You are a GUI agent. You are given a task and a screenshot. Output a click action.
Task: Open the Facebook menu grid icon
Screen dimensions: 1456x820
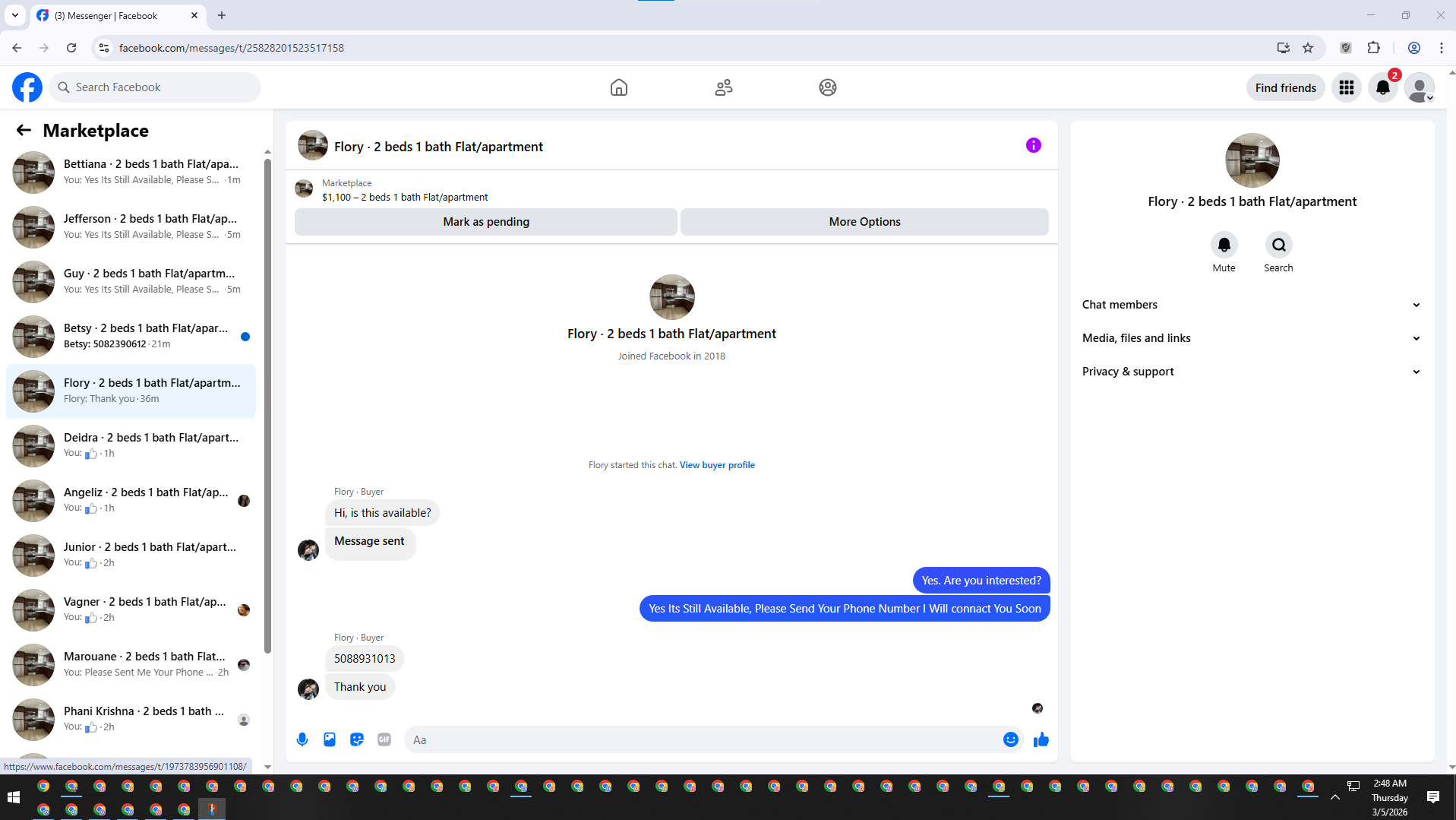coord(1347,87)
